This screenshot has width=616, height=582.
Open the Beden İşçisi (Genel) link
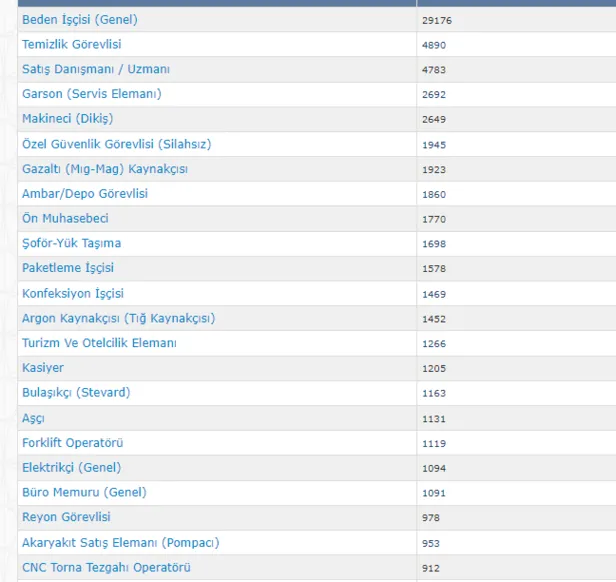point(80,20)
